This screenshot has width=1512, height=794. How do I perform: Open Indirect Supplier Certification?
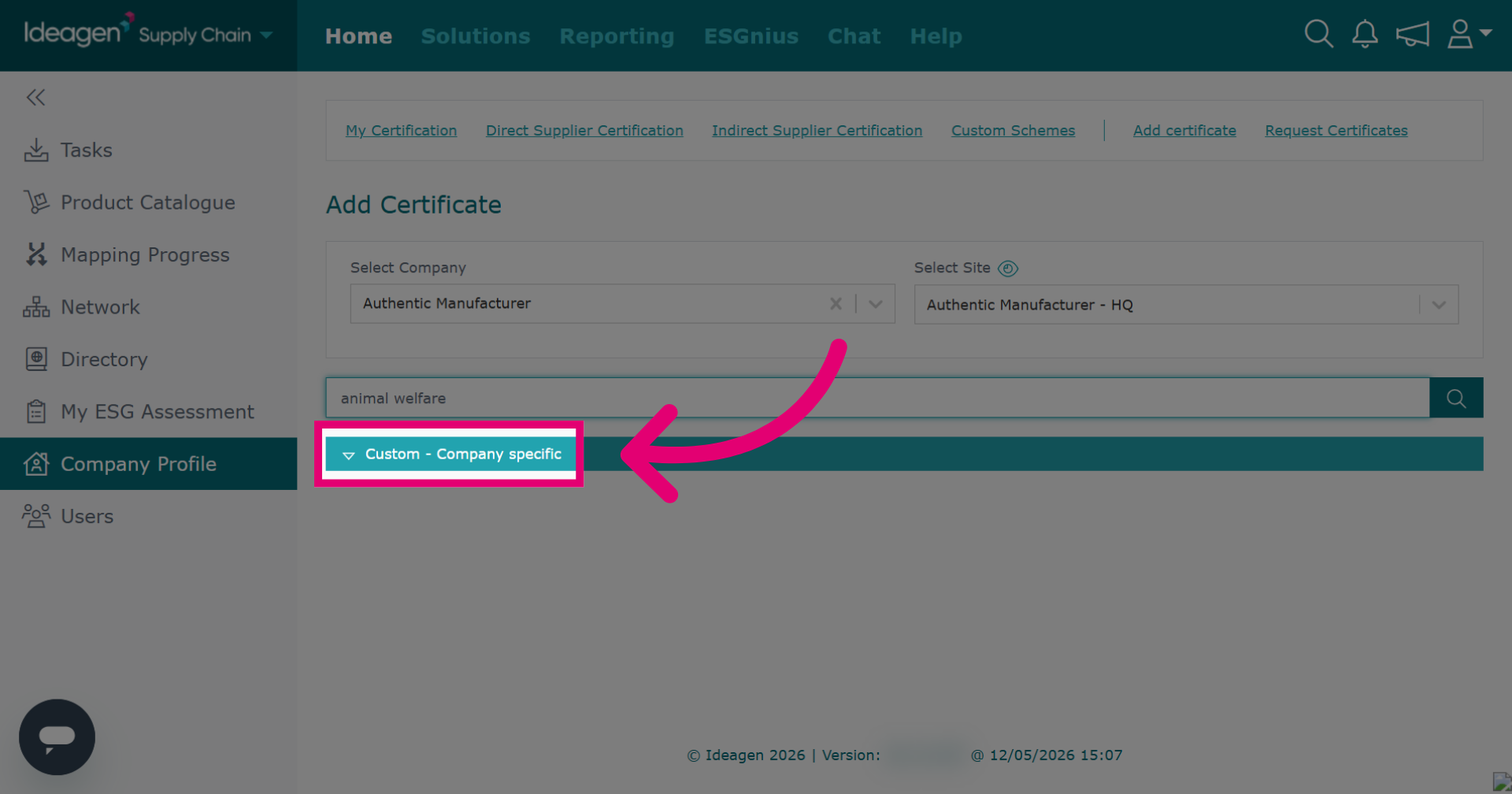817,131
